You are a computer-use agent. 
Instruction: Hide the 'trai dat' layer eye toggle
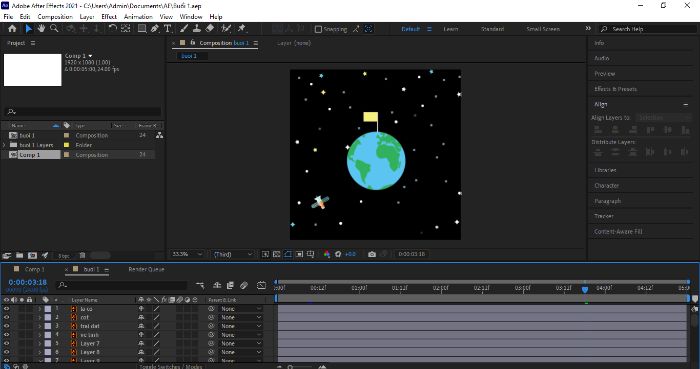6,326
